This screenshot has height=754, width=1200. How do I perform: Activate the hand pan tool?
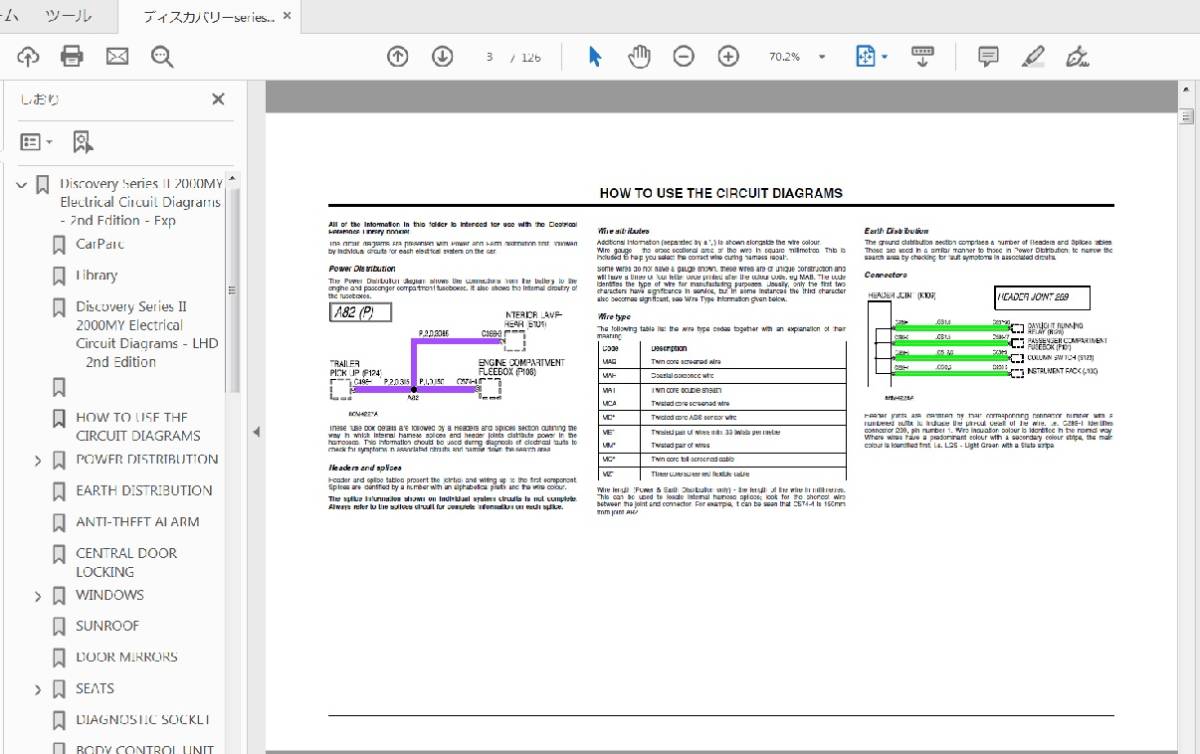639,56
